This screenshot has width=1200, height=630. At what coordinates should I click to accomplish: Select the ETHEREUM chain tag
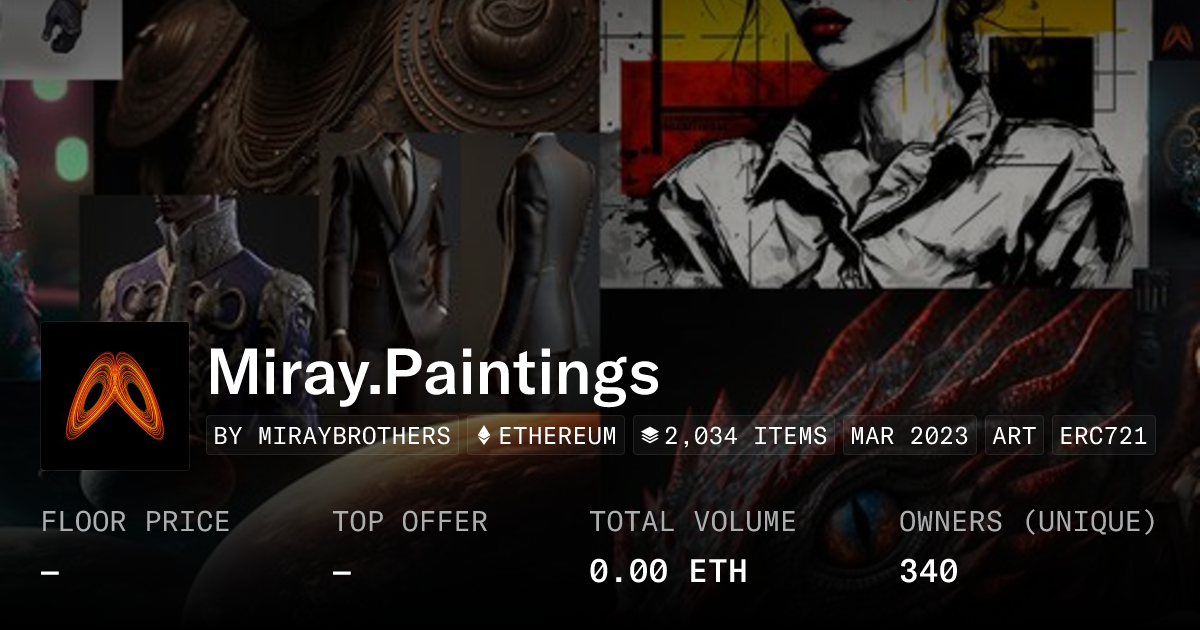click(546, 436)
